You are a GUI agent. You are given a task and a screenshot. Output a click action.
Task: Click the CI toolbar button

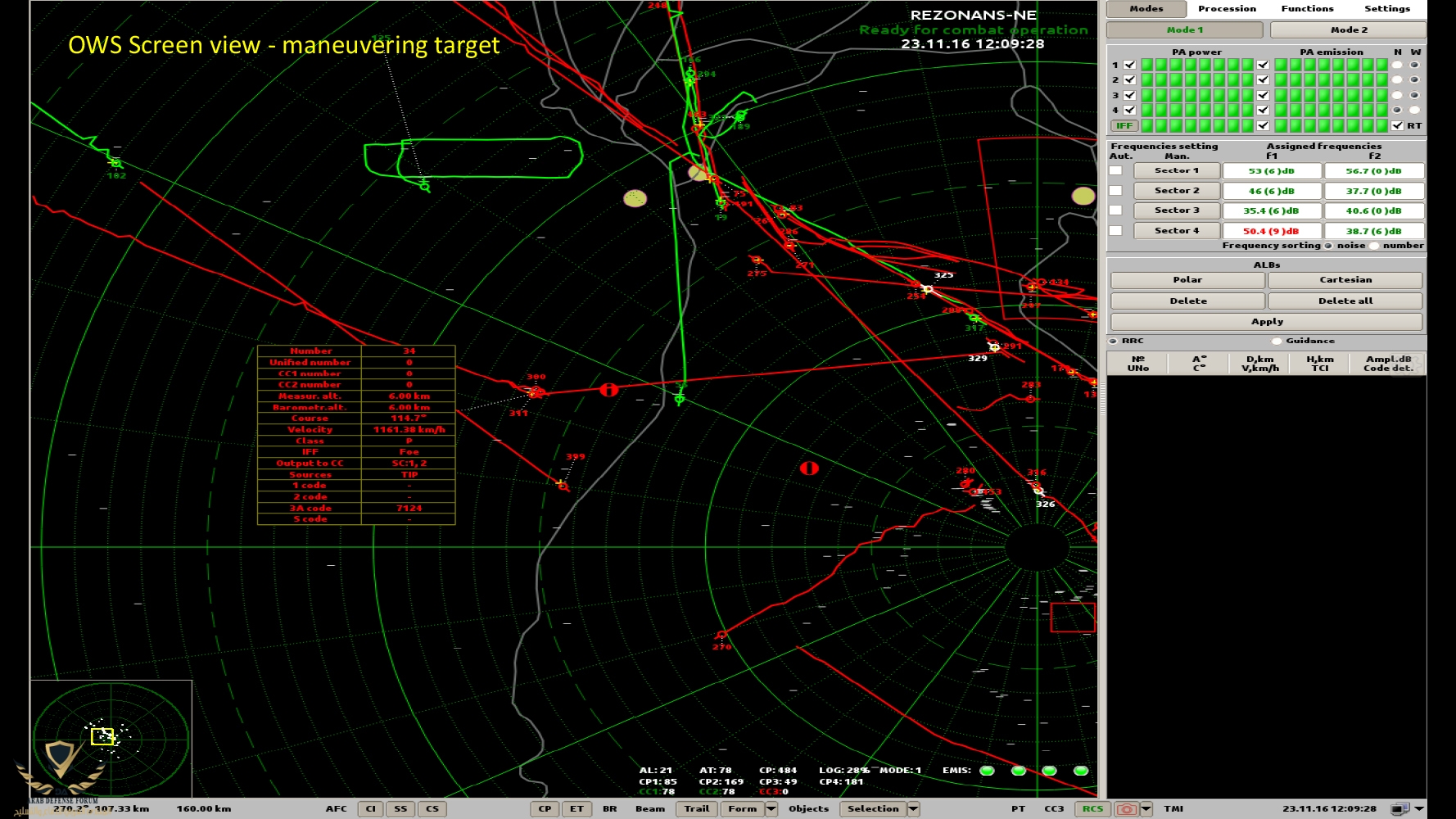point(370,808)
